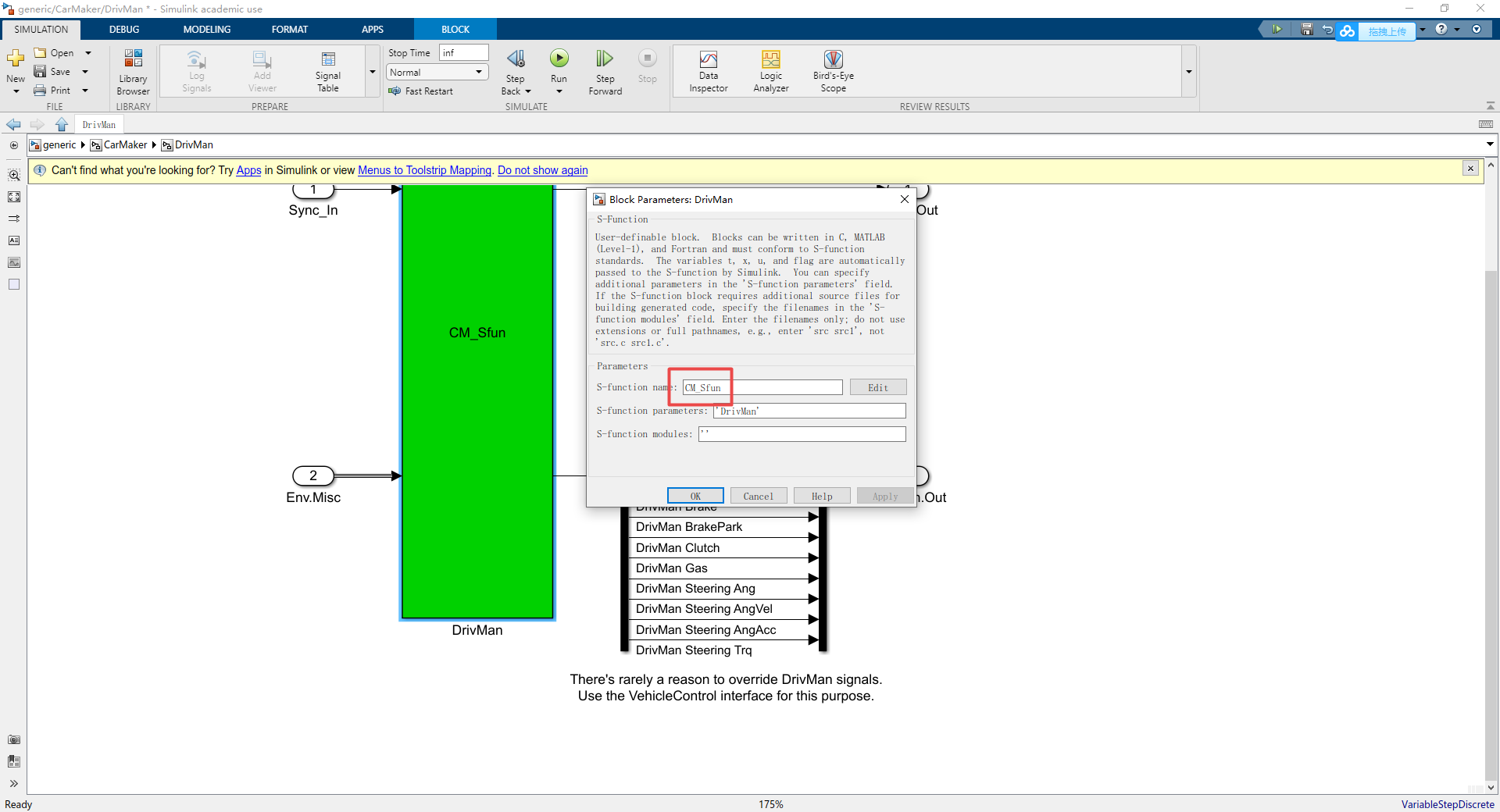Viewport: 1500px width, 812px height.
Task: Click the Log Signals icon
Action: pyautogui.click(x=196, y=59)
